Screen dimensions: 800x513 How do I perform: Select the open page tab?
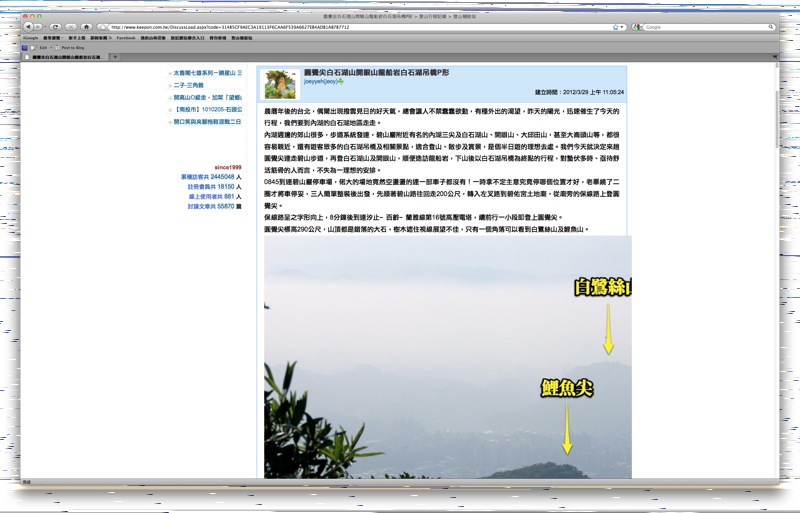coord(65,57)
